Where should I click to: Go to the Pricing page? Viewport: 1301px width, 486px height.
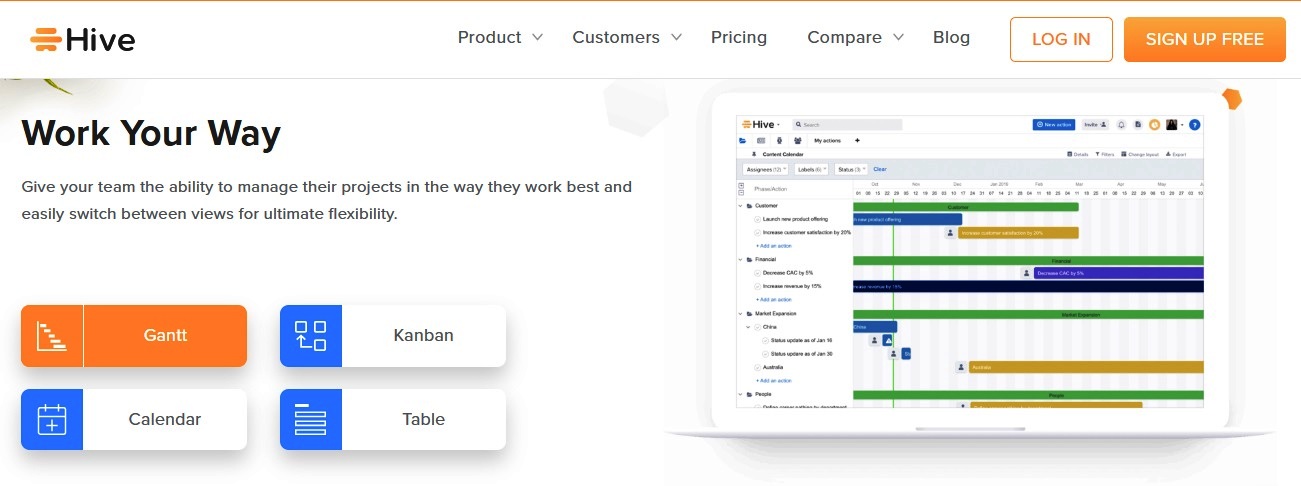(x=739, y=38)
